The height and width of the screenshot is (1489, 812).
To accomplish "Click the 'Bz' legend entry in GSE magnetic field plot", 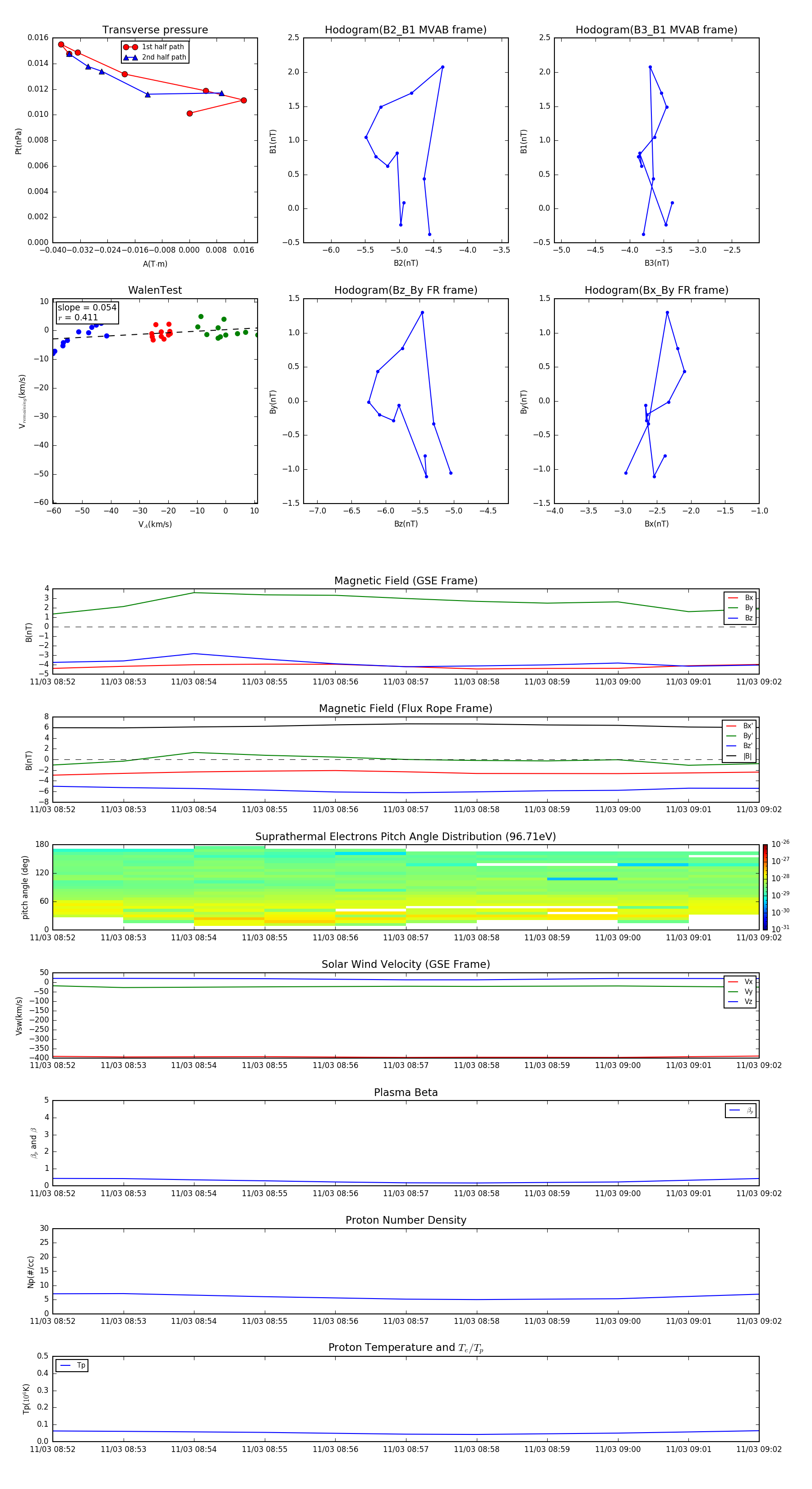I will click(x=740, y=618).
